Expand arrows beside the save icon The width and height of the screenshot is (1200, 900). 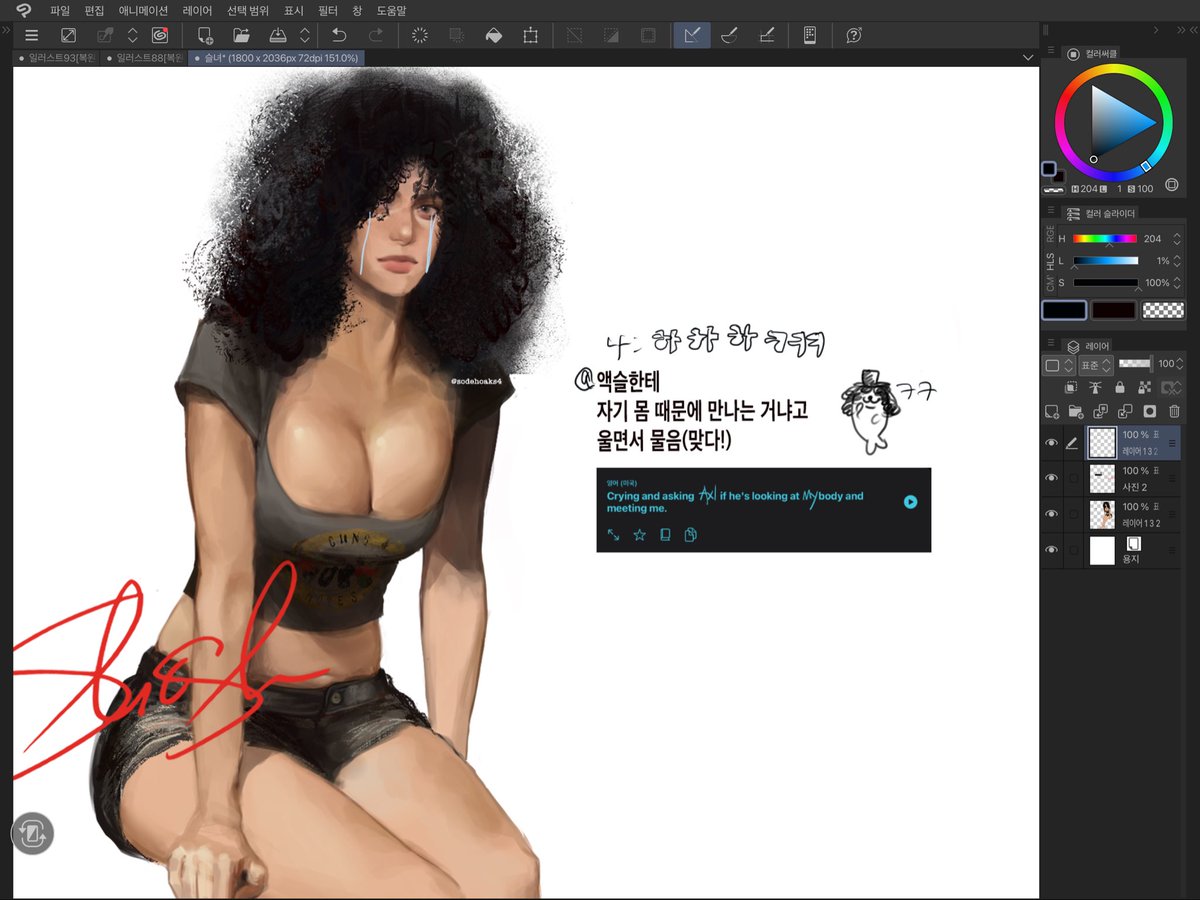click(304, 35)
